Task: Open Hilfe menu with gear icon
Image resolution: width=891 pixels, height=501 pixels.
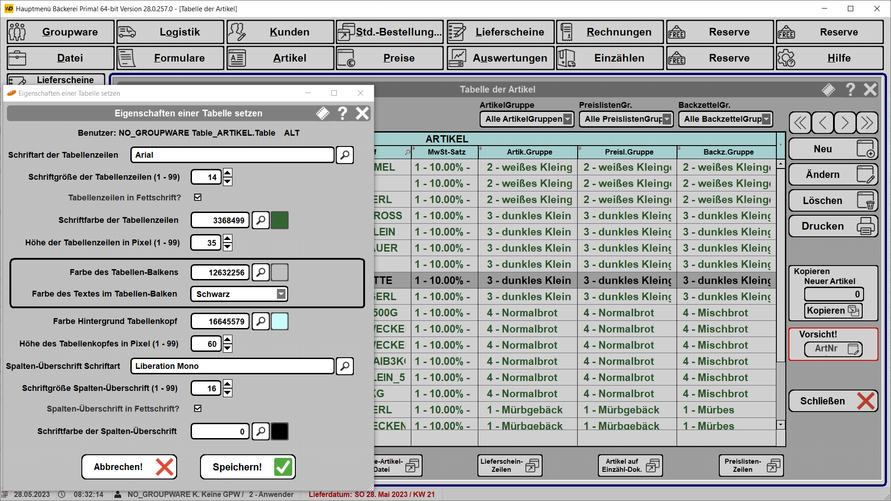Action: [x=830, y=59]
